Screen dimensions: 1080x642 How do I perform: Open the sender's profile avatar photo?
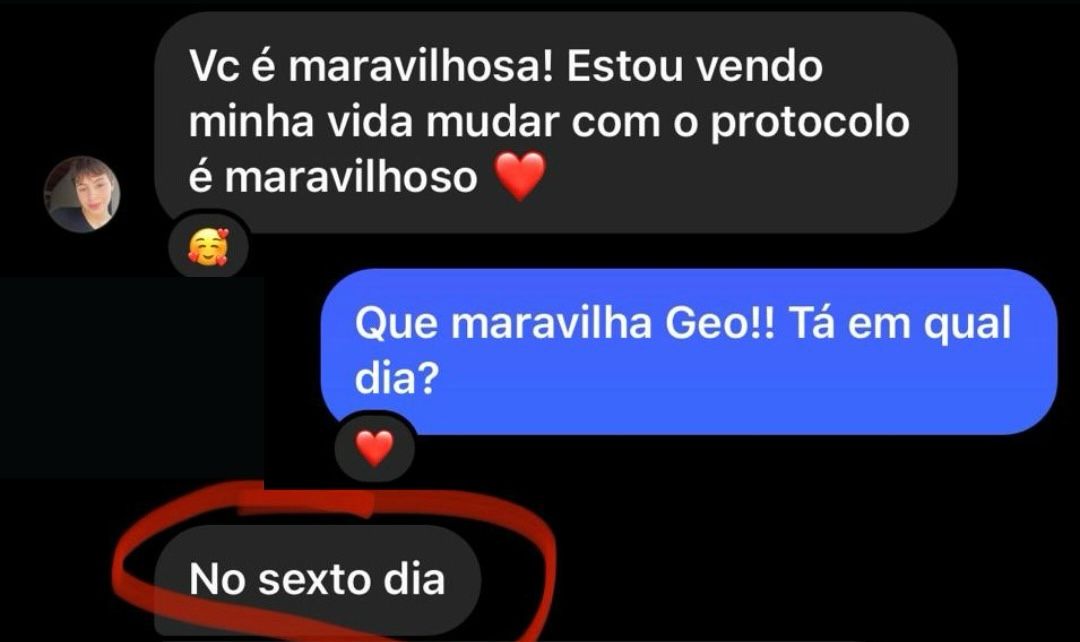click(x=82, y=194)
